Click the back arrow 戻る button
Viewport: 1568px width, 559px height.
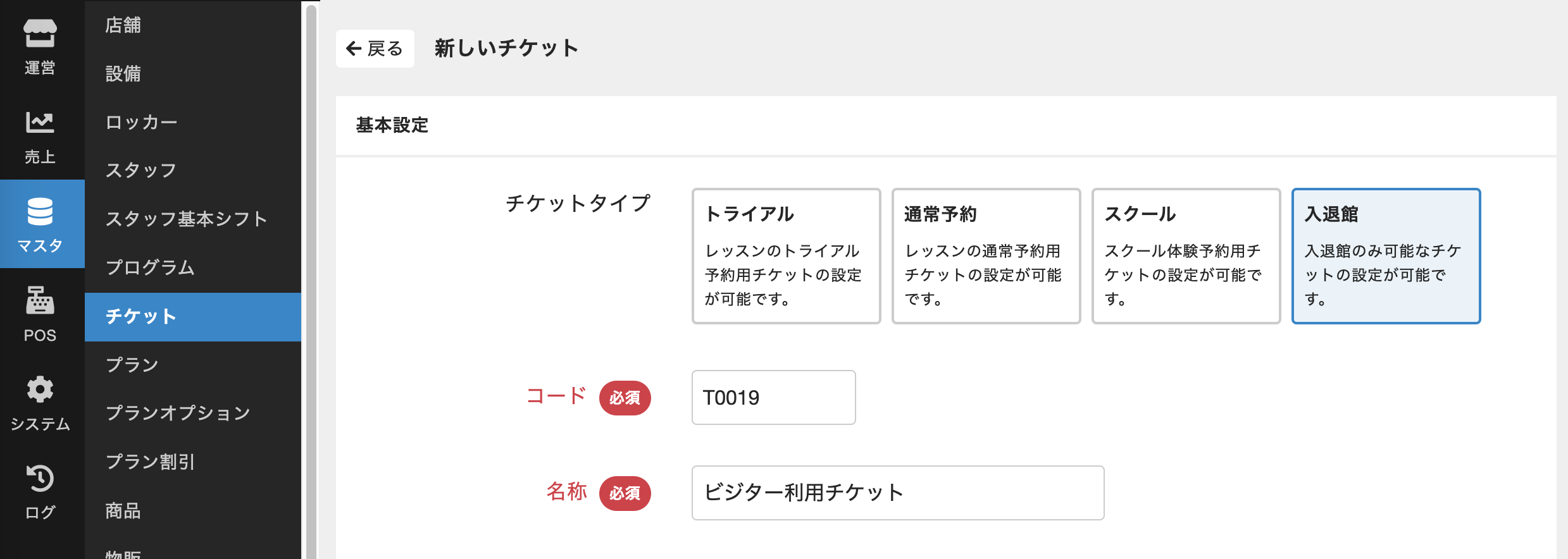pyautogui.click(x=375, y=49)
